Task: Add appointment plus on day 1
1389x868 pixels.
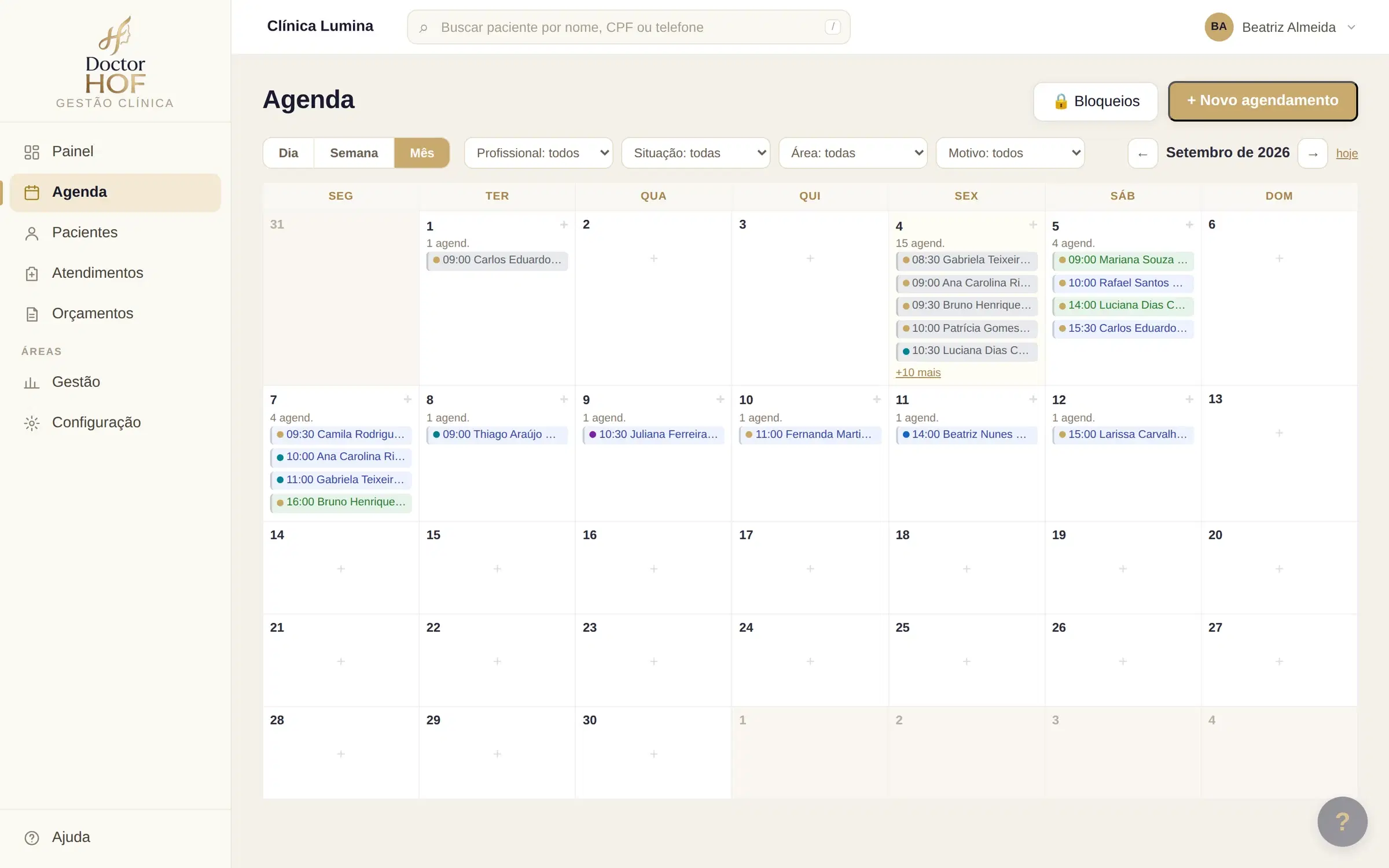Action: click(x=564, y=225)
